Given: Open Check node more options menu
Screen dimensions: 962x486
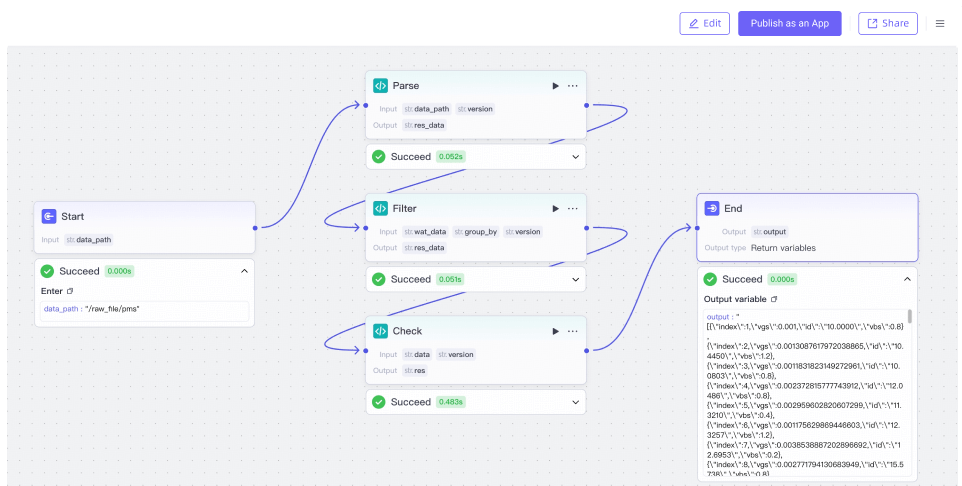Looking at the screenshot, I should [573, 331].
